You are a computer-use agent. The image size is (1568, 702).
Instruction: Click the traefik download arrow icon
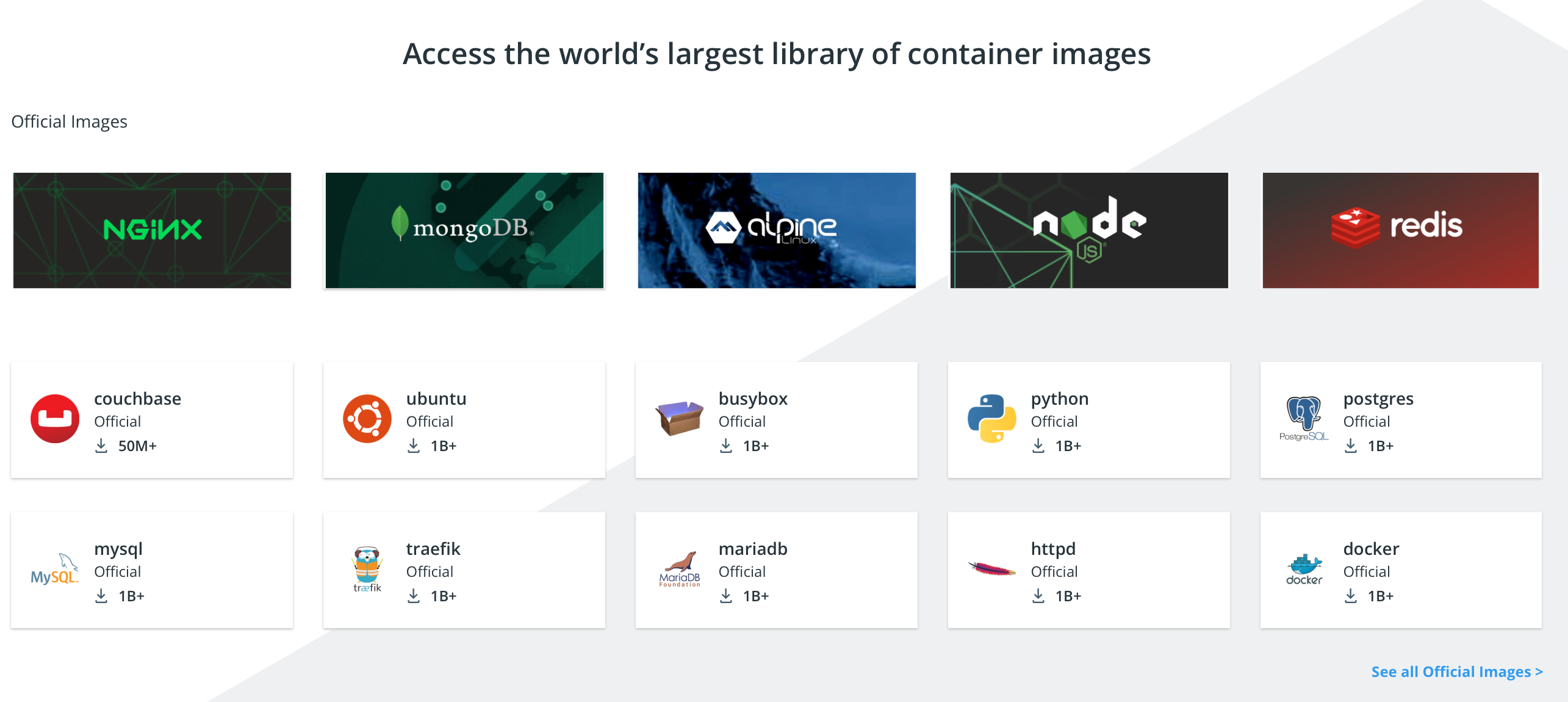[414, 596]
